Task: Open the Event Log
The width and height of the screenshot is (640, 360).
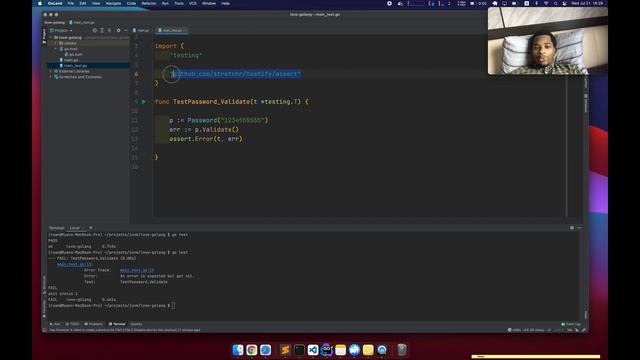Action: pos(571,324)
